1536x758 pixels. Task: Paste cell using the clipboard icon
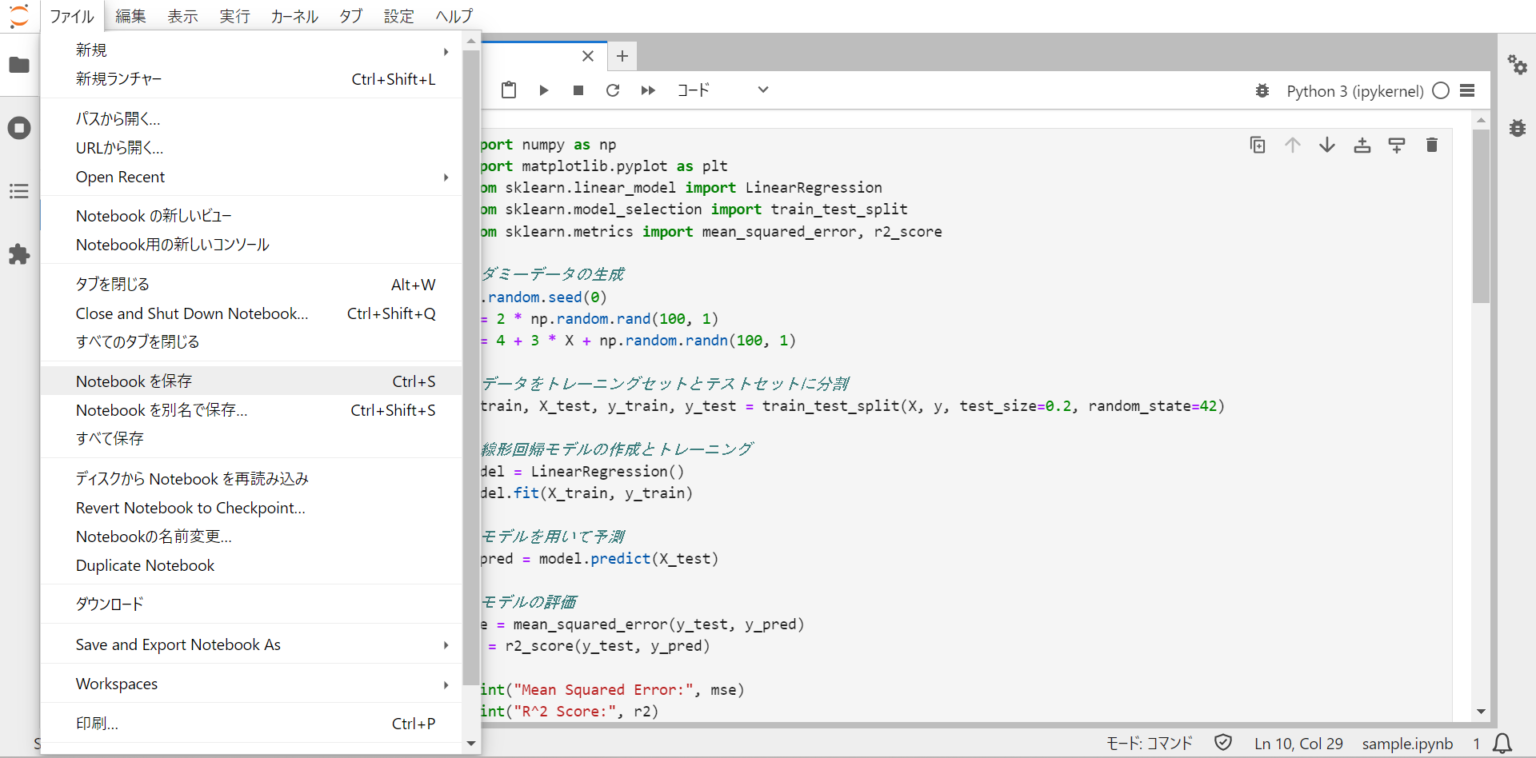pyautogui.click(x=509, y=90)
